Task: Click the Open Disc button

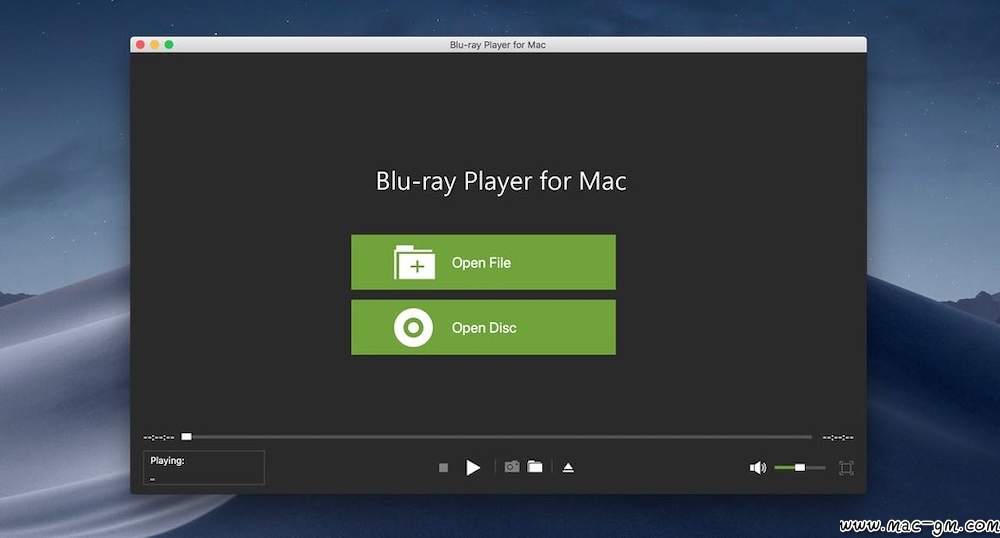Action: (x=483, y=327)
